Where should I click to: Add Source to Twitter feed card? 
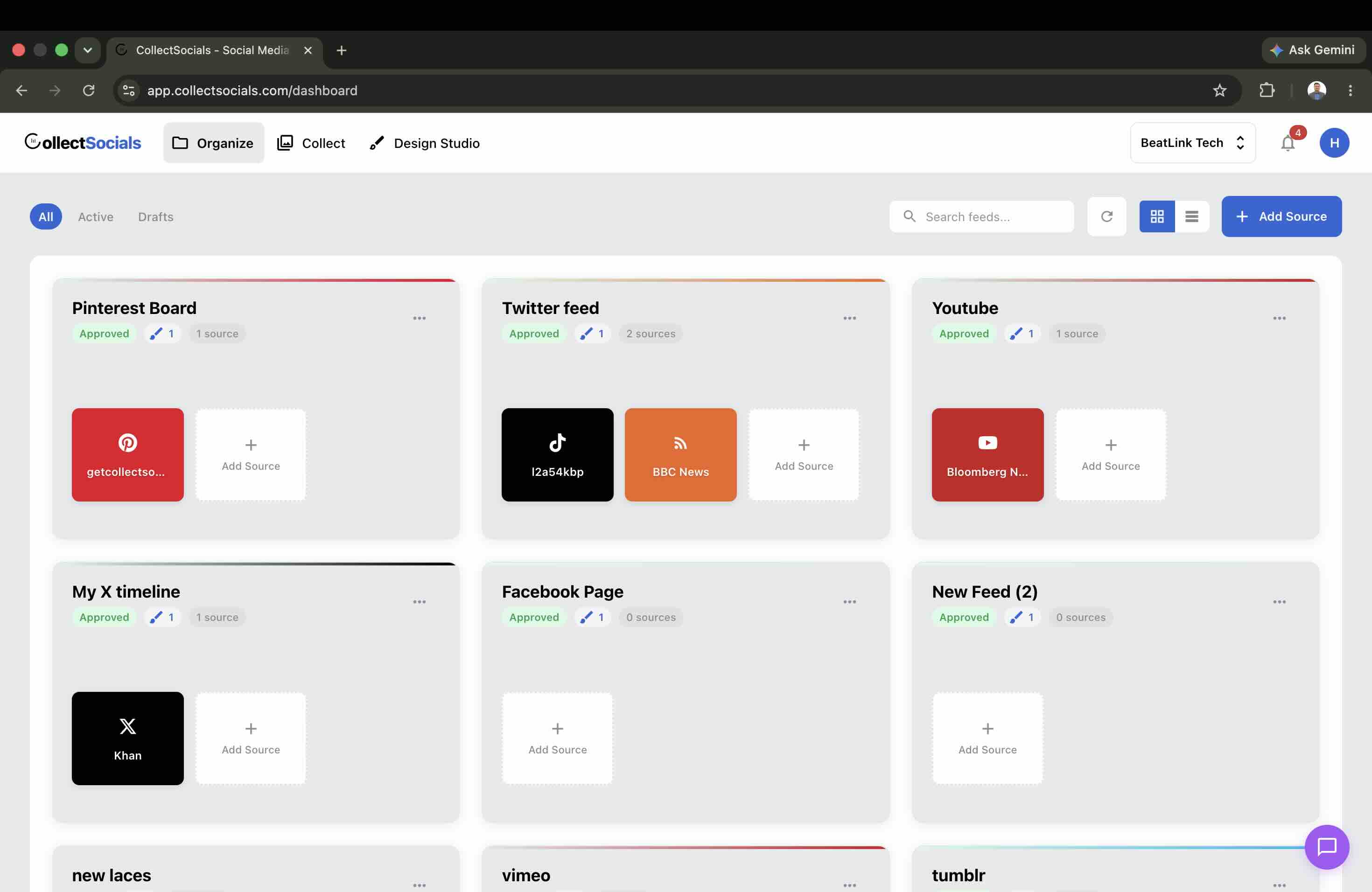804,455
